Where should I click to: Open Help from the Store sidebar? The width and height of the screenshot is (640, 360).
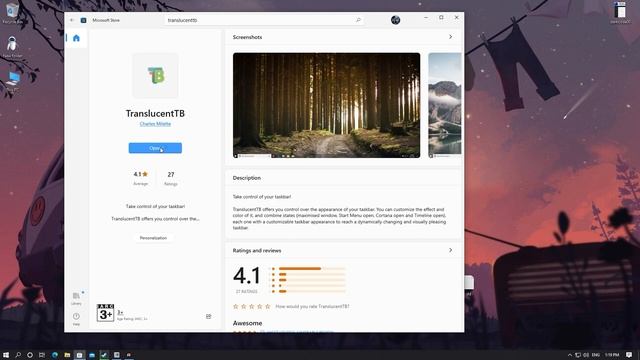click(x=76, y=319)
